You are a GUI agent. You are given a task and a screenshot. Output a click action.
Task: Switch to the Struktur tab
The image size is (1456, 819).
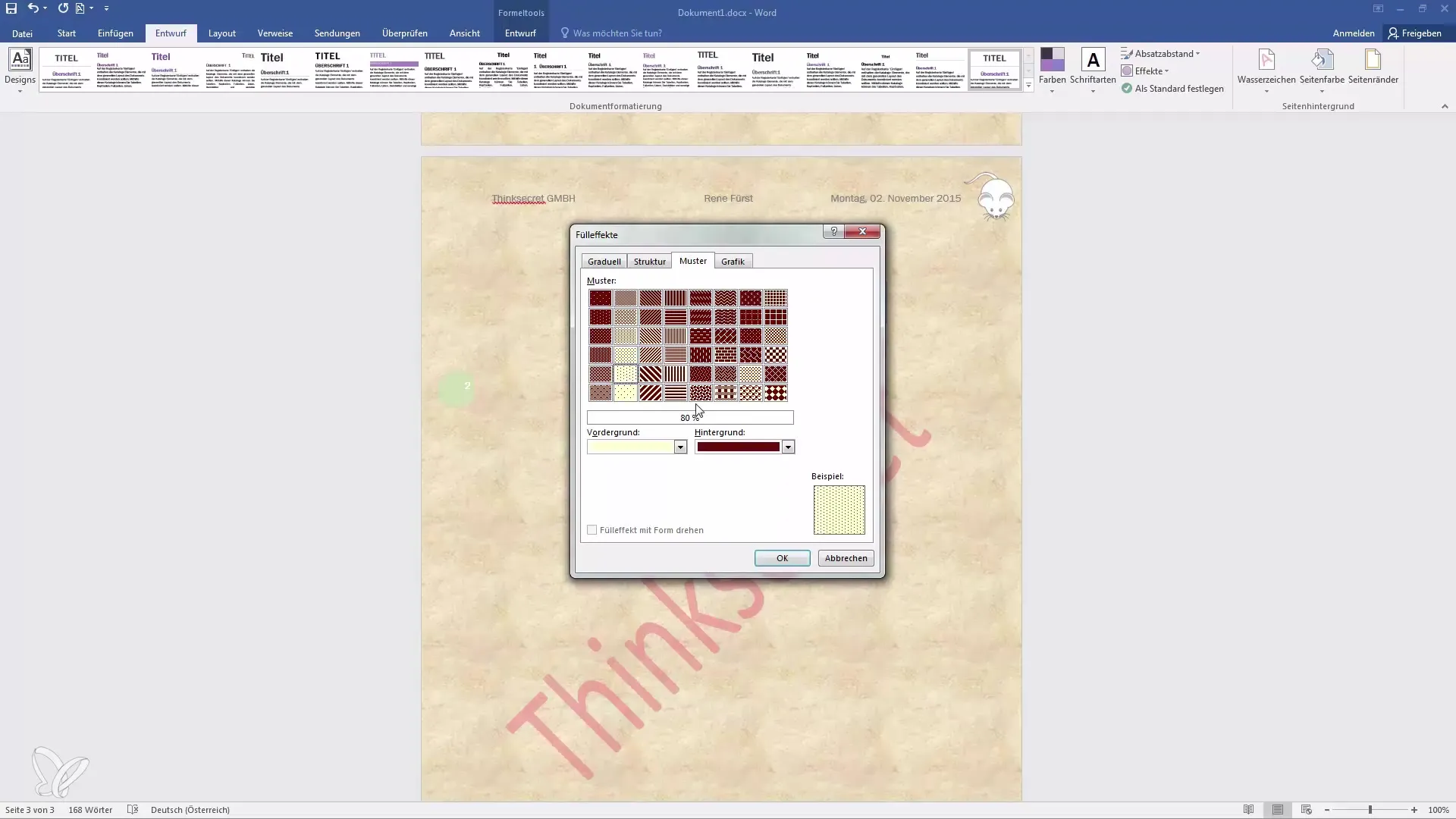[x=650, y=262]
